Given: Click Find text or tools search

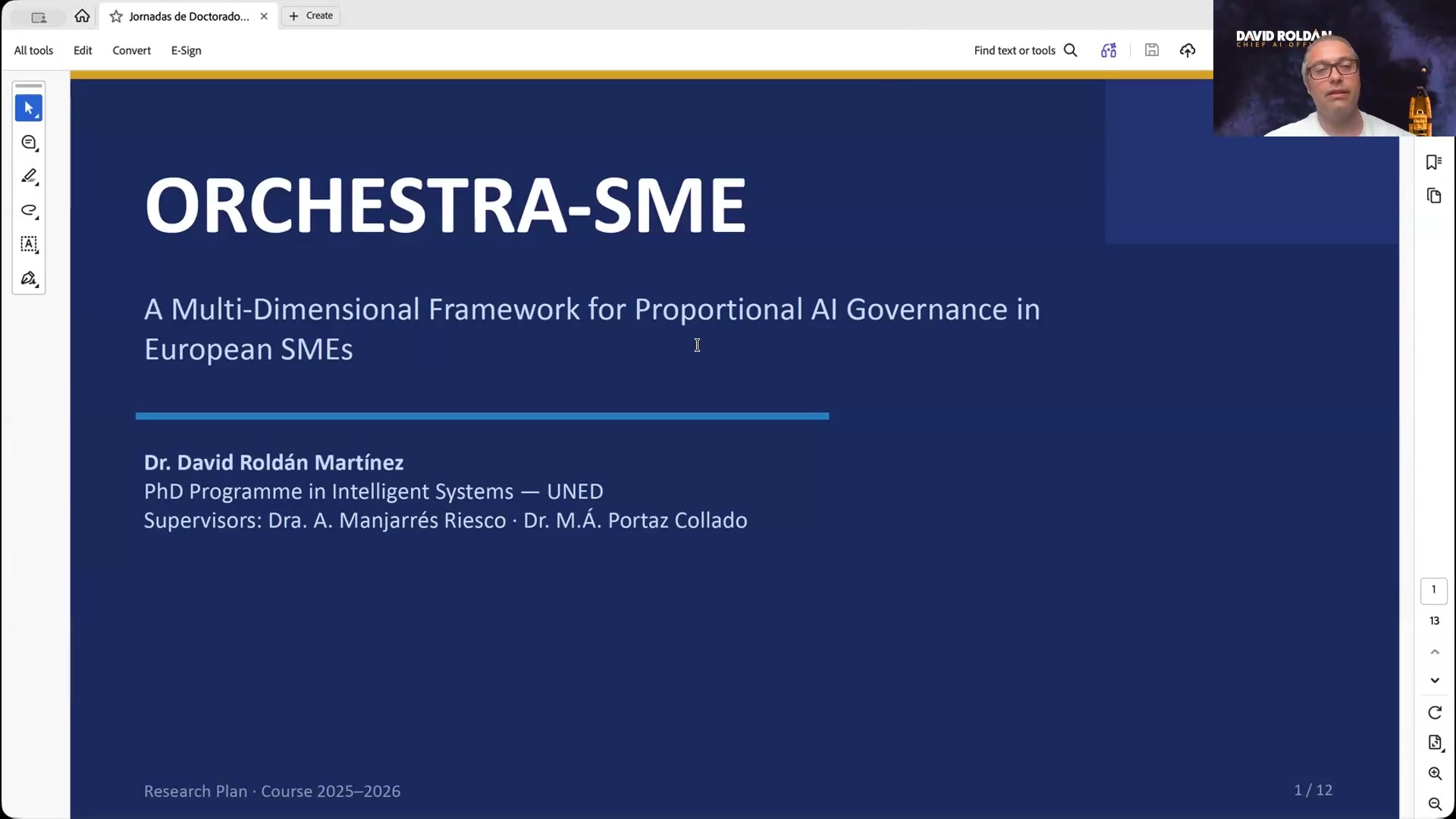Looking at the screenshot, I should (x=1025, y=50).
